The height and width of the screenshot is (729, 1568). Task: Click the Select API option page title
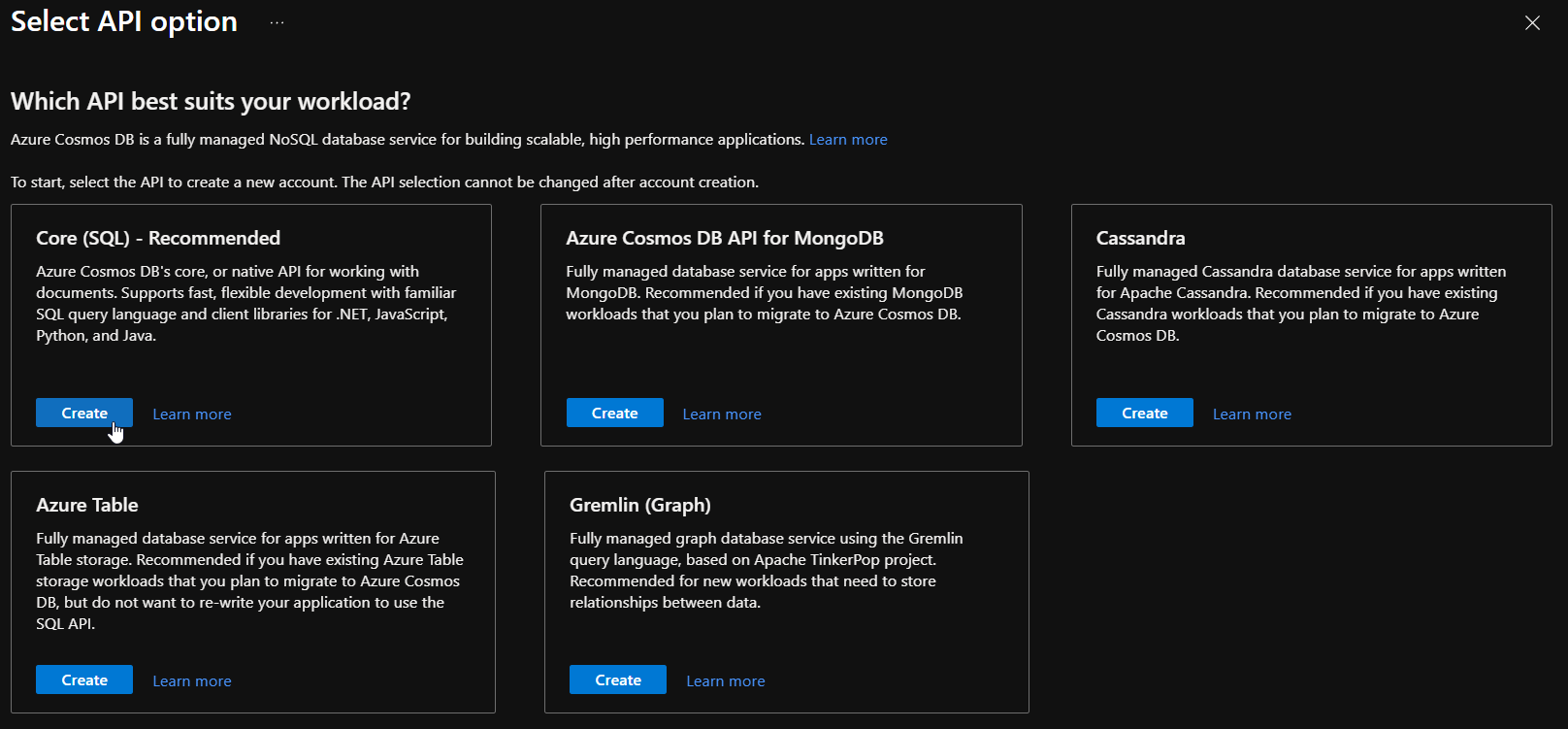124,22
